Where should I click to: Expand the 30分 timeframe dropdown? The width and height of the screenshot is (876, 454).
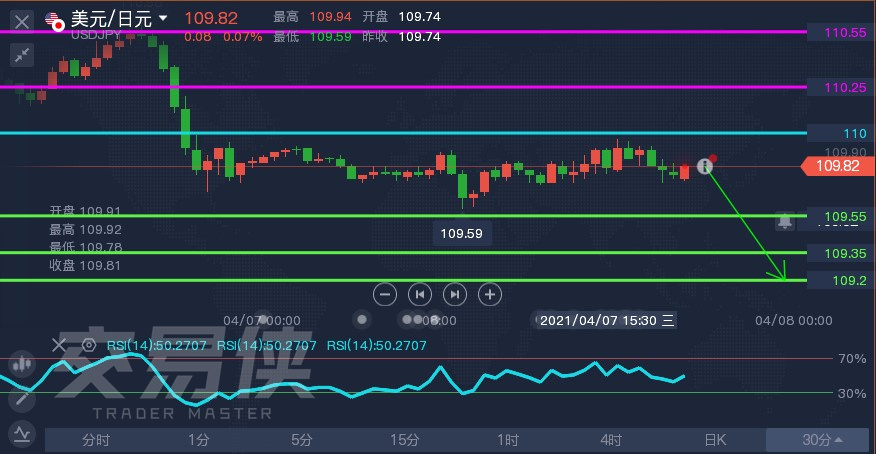pos(817,440)
